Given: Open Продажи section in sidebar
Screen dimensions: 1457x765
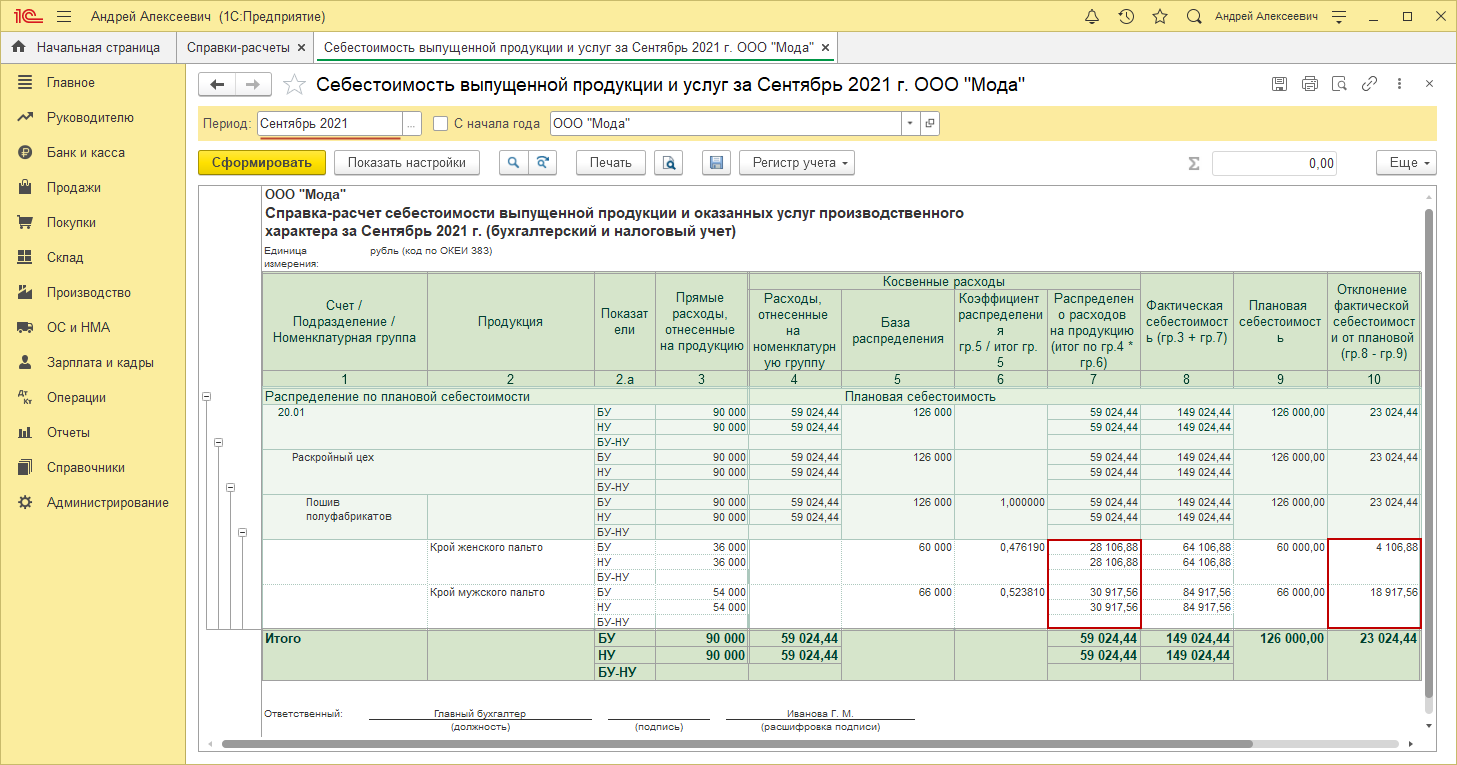Looking at the screenshot, I should [x=73, y=188].
